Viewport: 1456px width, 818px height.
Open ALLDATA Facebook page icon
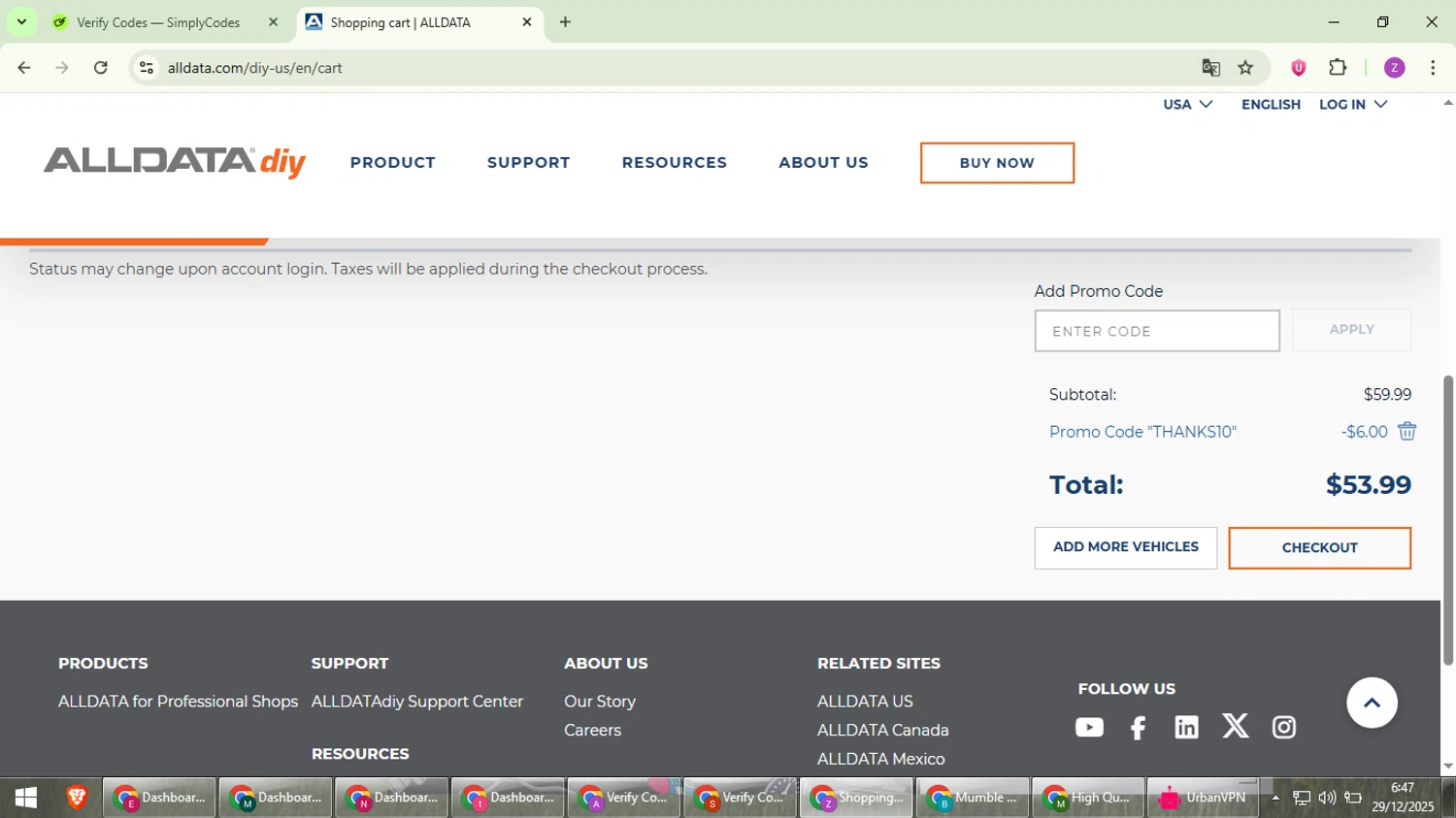1138,728
